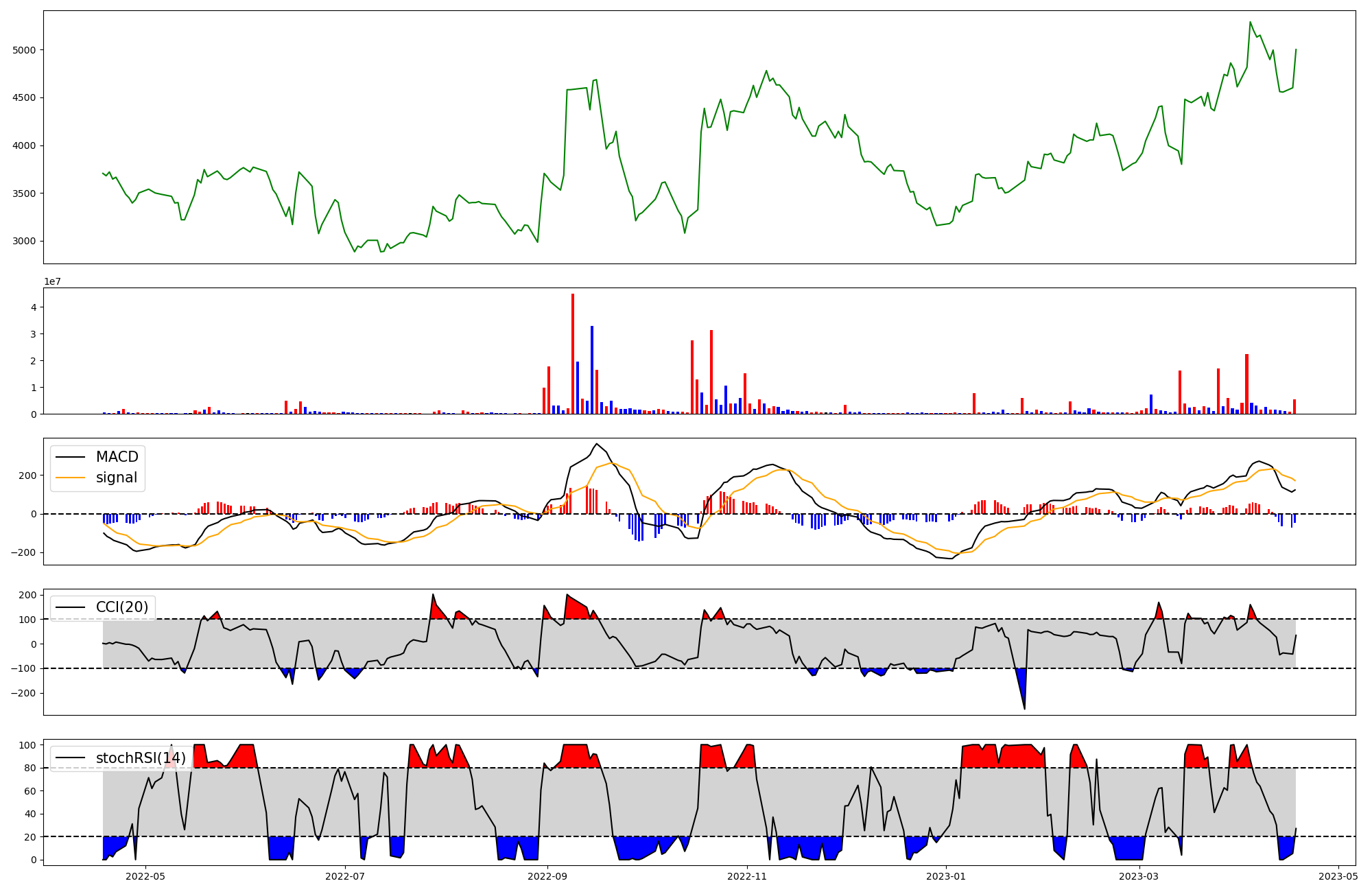Viewport: 1372px width, 892px height.
Task: Click the signal legend label
Action: tap(117, 478)
